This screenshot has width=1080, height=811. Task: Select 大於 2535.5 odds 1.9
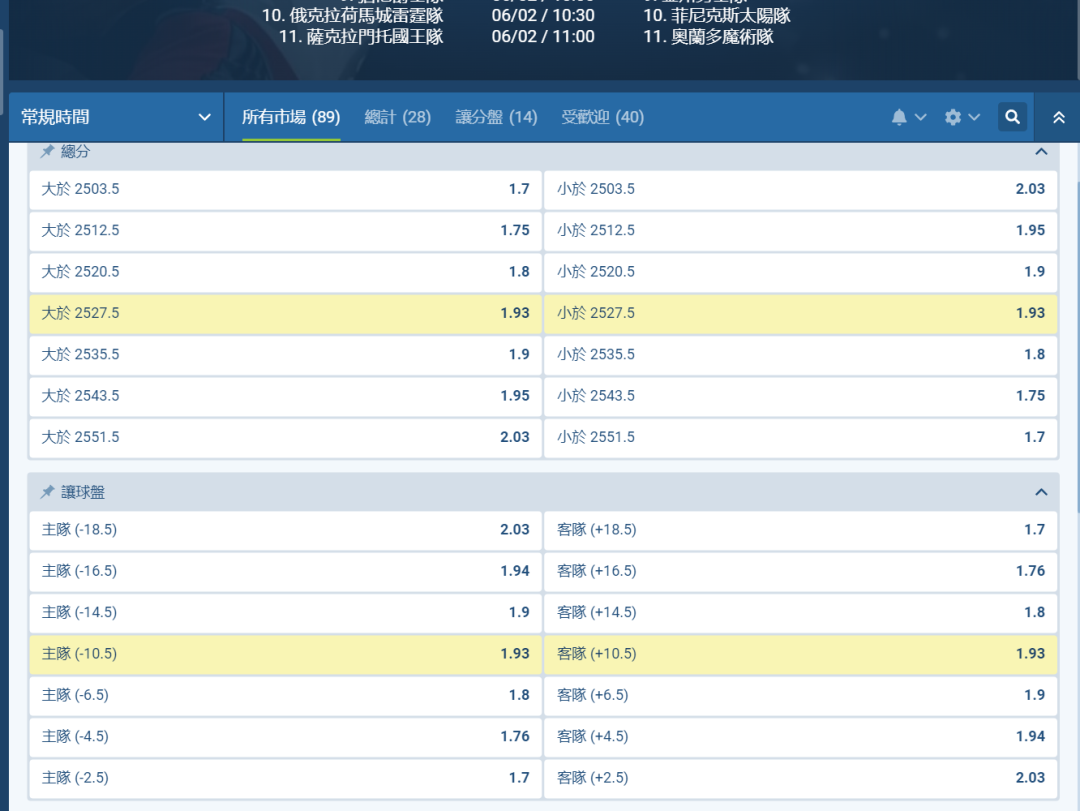(286, 354)
